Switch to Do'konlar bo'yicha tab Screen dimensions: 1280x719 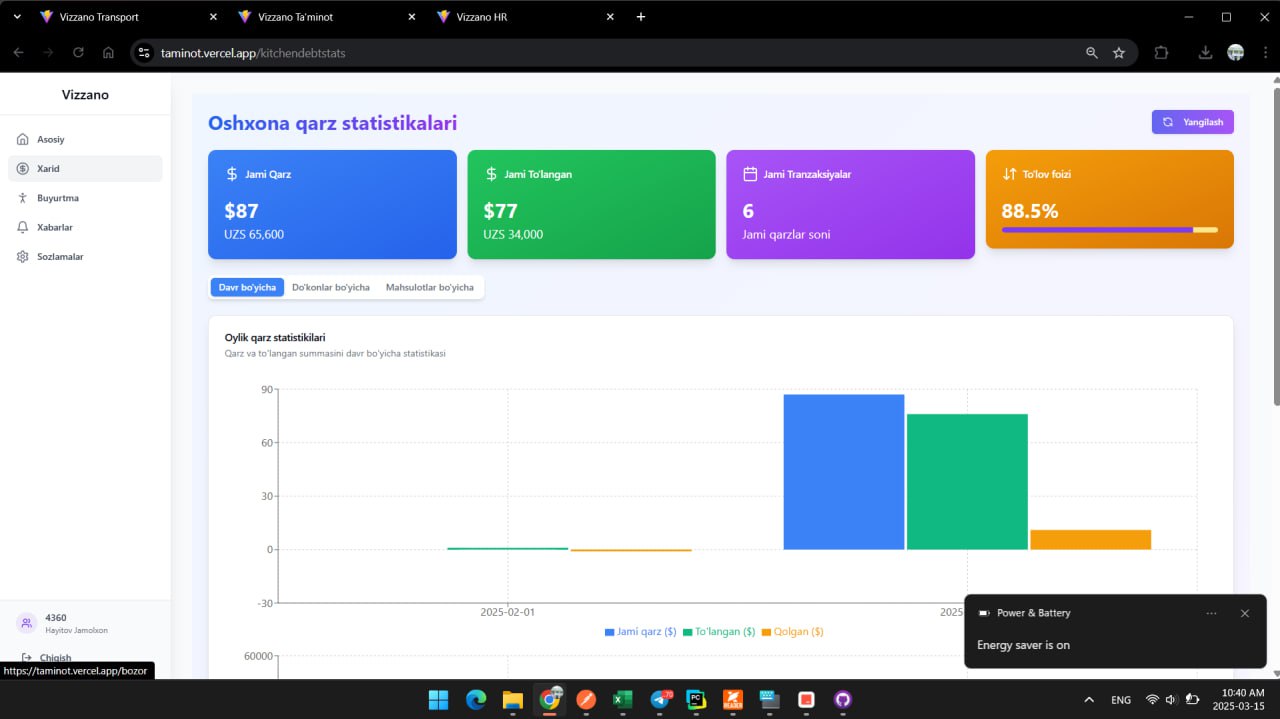click(330, 287)
